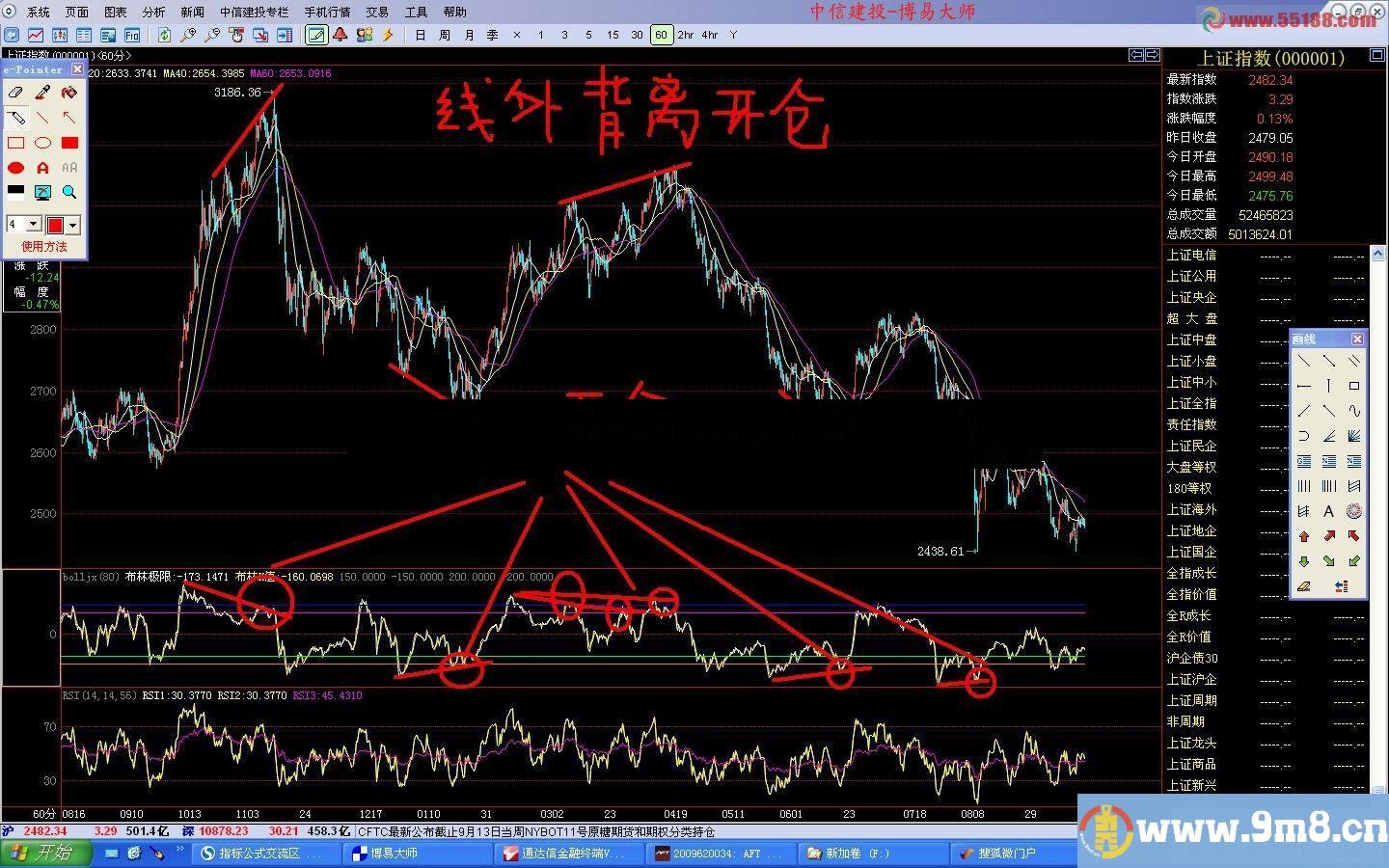Select the 30 minute period
This screenshot has height=868, width=1389.
pos(637,35)
